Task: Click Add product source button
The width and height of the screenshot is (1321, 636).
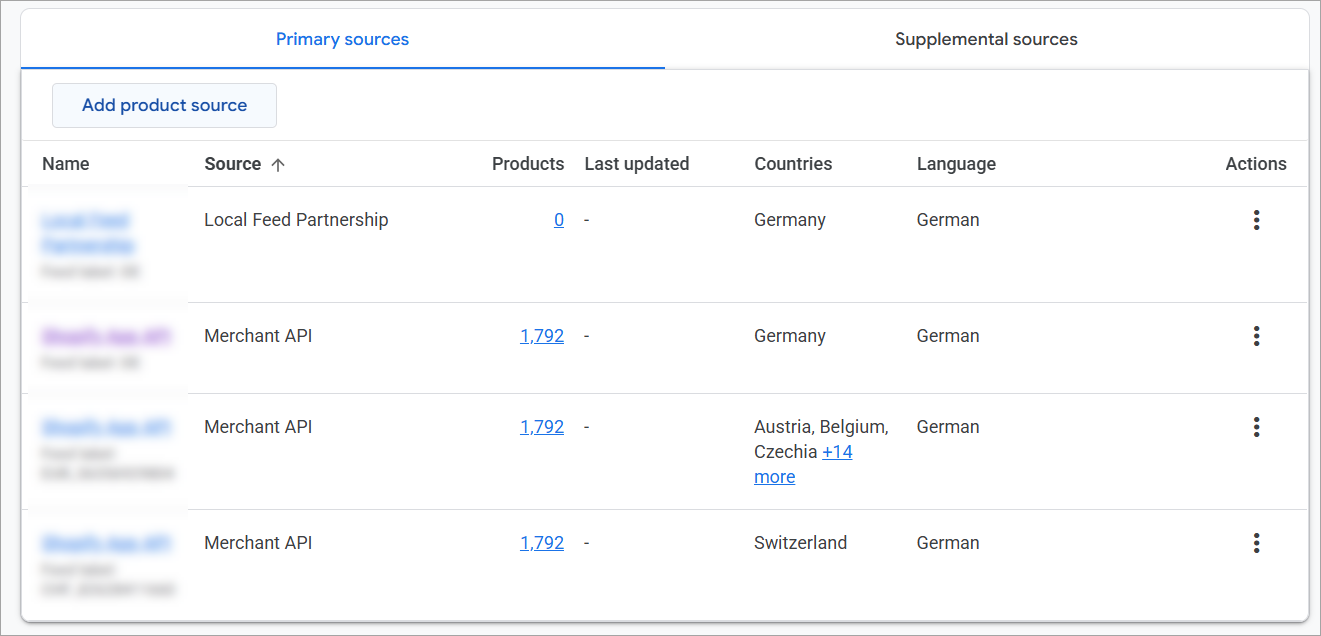Action: [x=164, y=105]
